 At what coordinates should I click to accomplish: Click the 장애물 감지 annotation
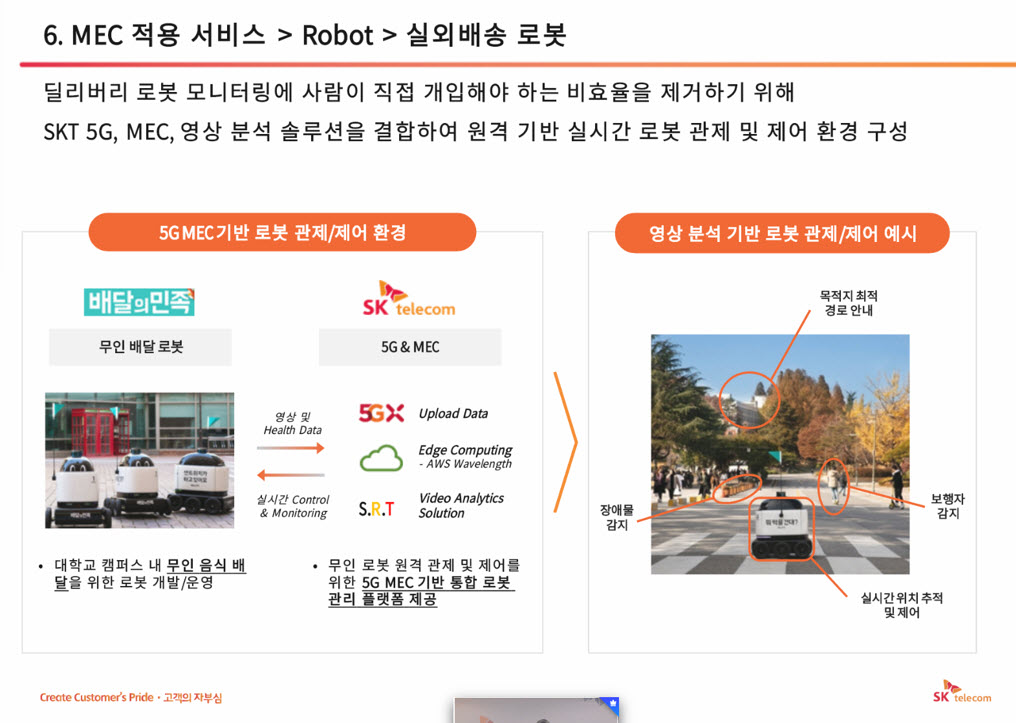coord(617,517)
